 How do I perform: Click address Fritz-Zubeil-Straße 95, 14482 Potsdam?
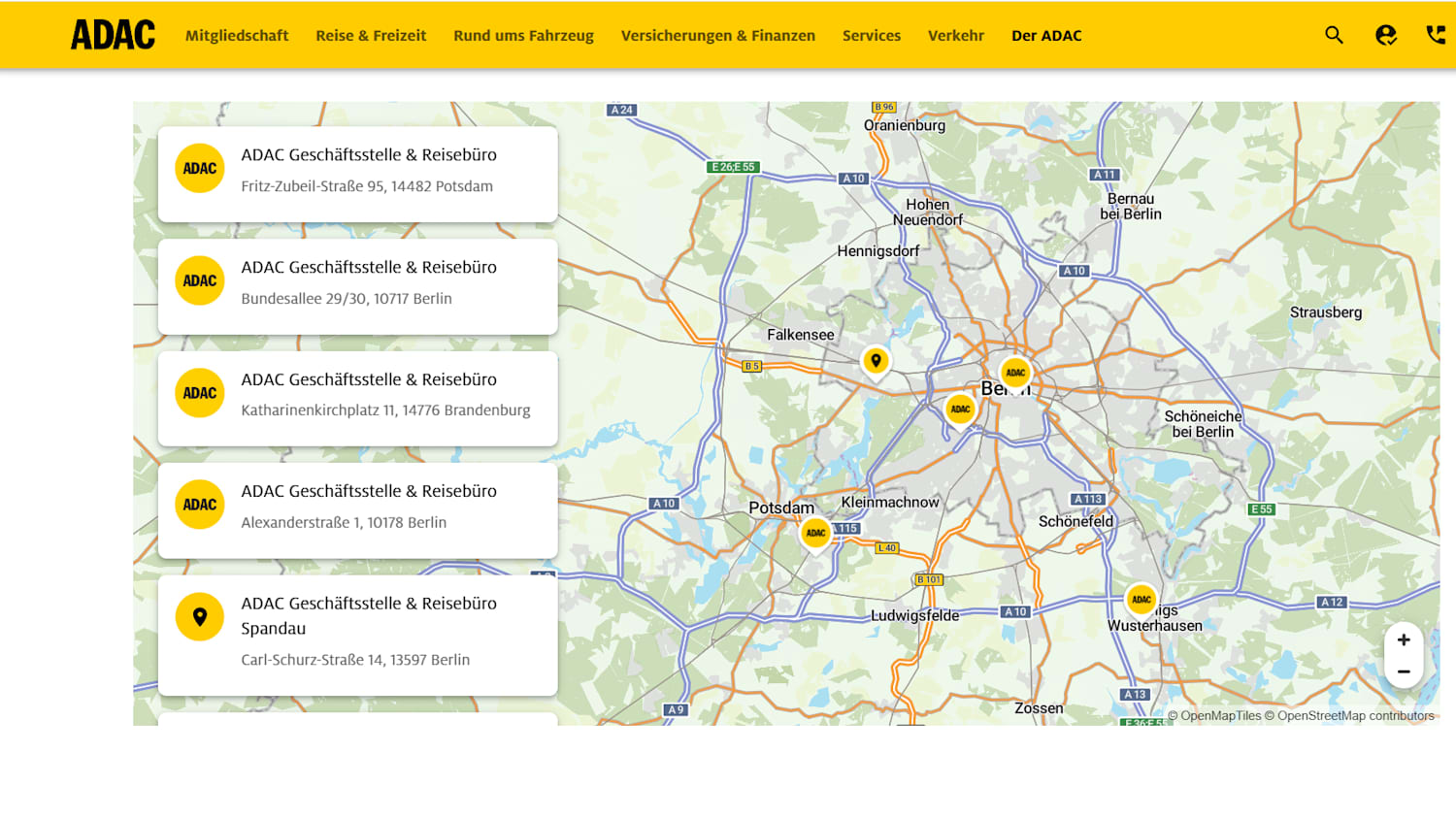pos(367,186)
